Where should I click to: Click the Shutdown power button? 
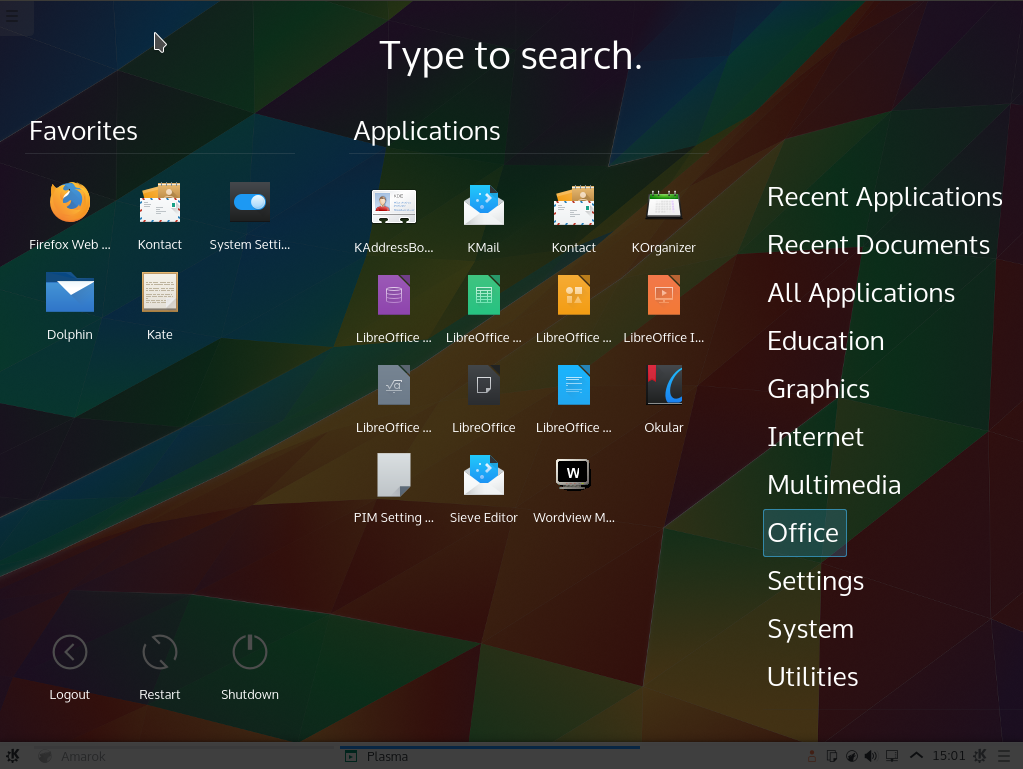250,667
